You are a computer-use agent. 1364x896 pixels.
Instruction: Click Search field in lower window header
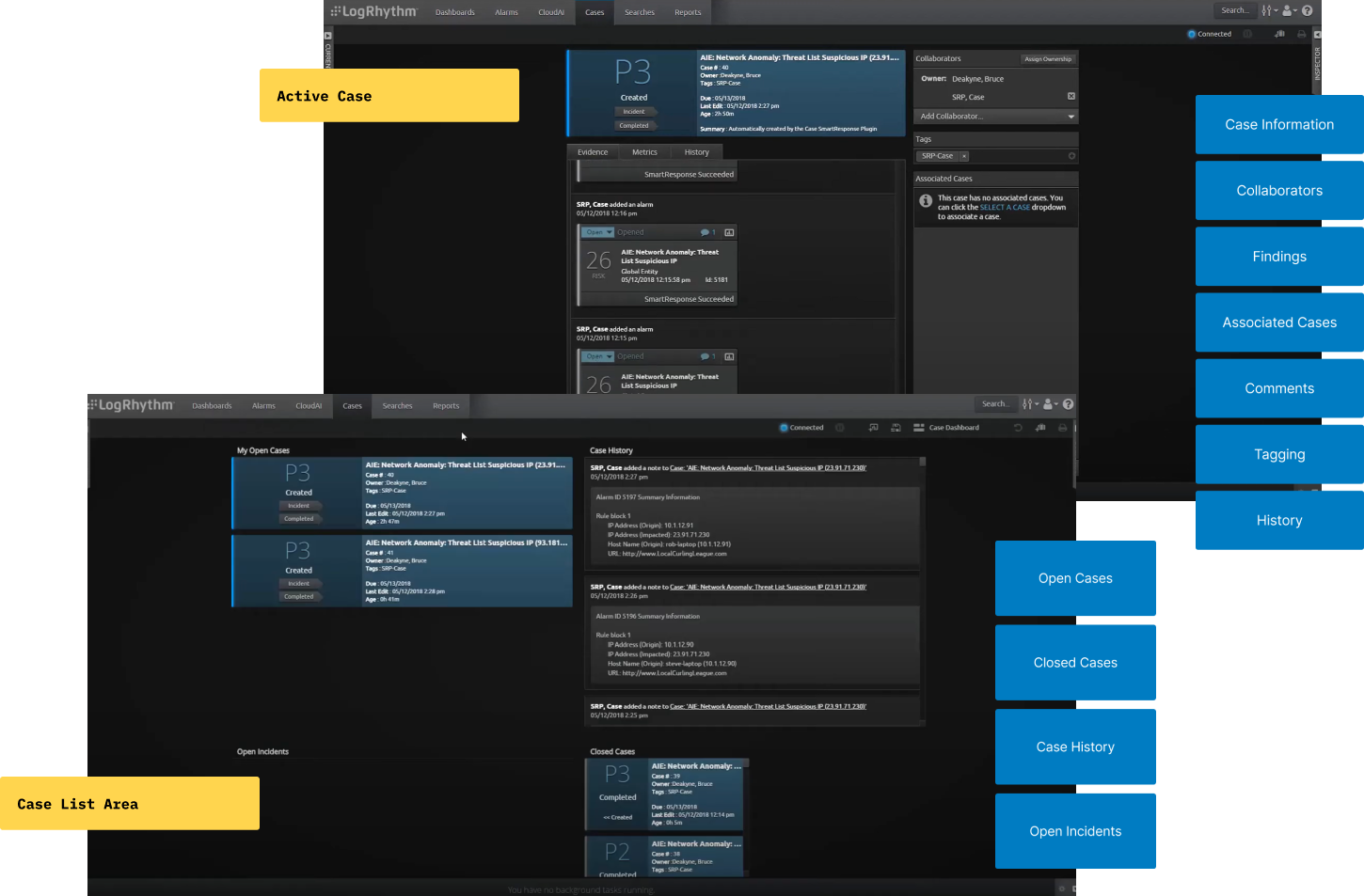pyautogui.click(x=995, y=404)
